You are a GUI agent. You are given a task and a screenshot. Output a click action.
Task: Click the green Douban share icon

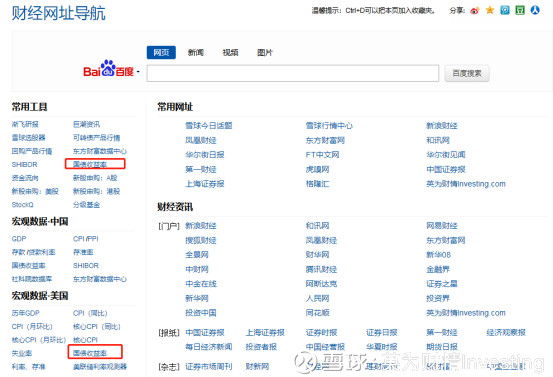[x=520, y=10]
